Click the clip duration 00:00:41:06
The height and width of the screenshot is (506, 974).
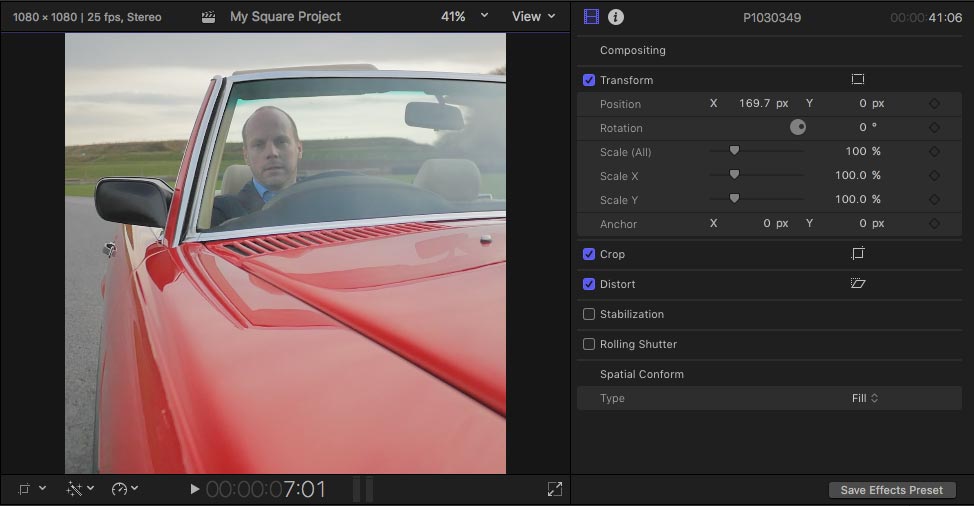pos(926,18)
